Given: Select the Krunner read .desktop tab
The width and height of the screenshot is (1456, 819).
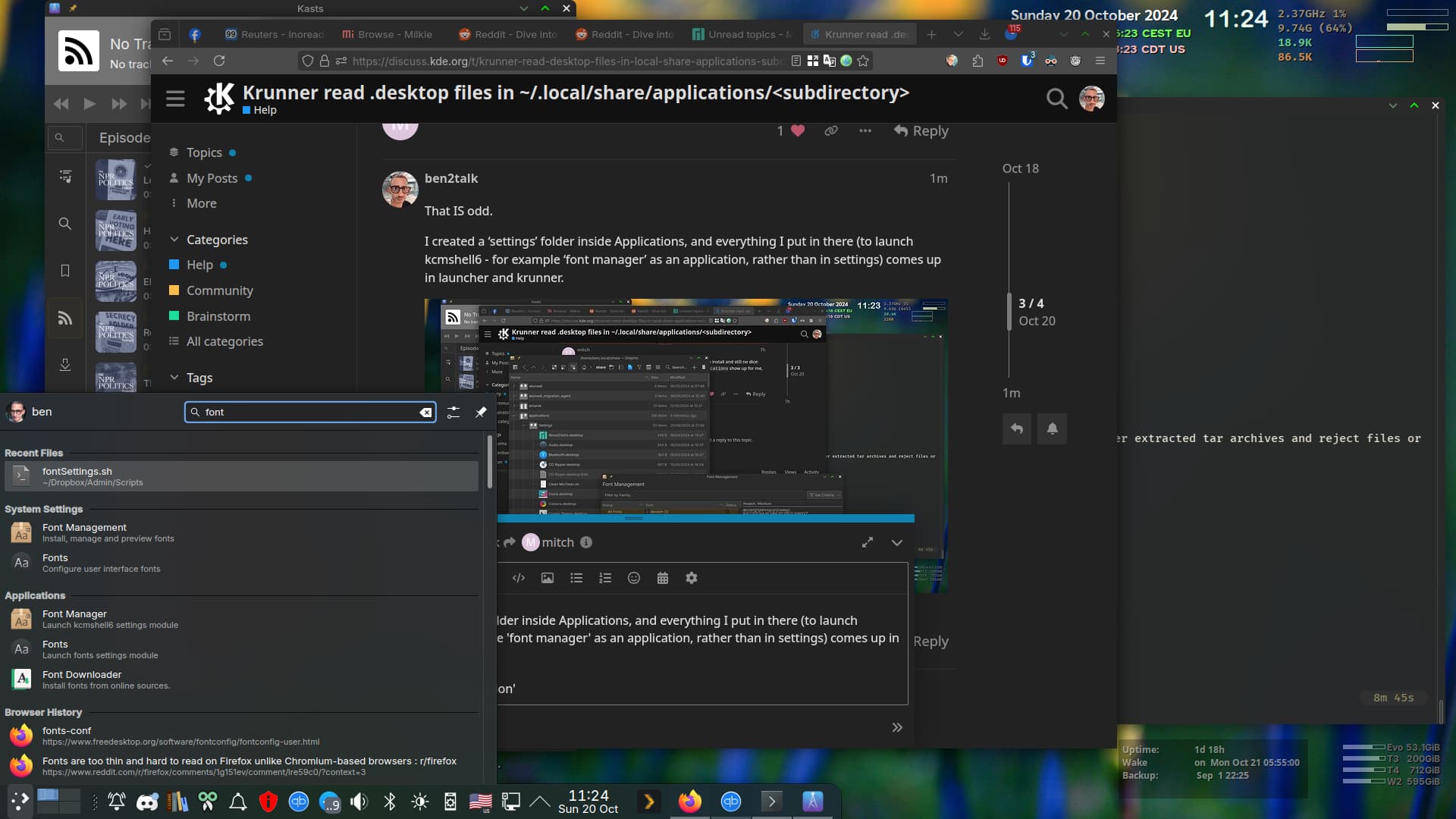Looking at the screenshot, I should (x=859, y=34).
